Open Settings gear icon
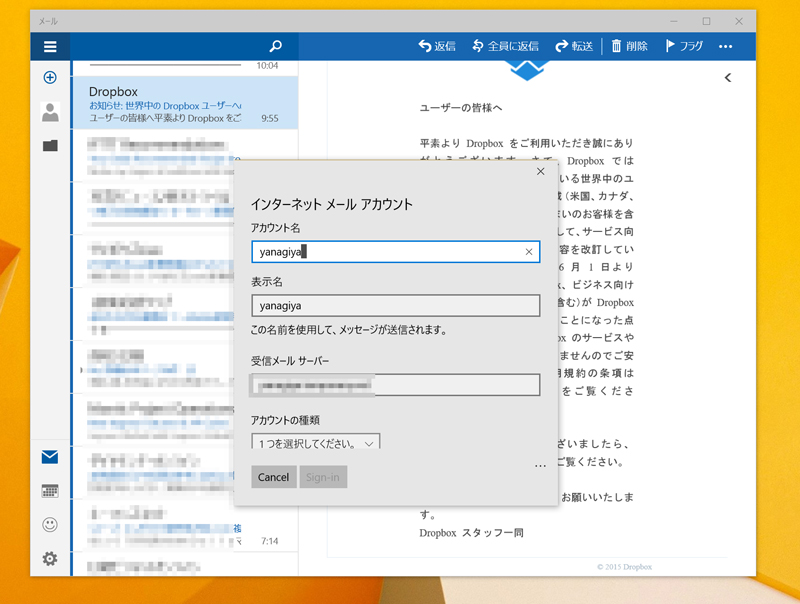Image resolution: width=800 pixels, height=604 pixels. [50, 559]
